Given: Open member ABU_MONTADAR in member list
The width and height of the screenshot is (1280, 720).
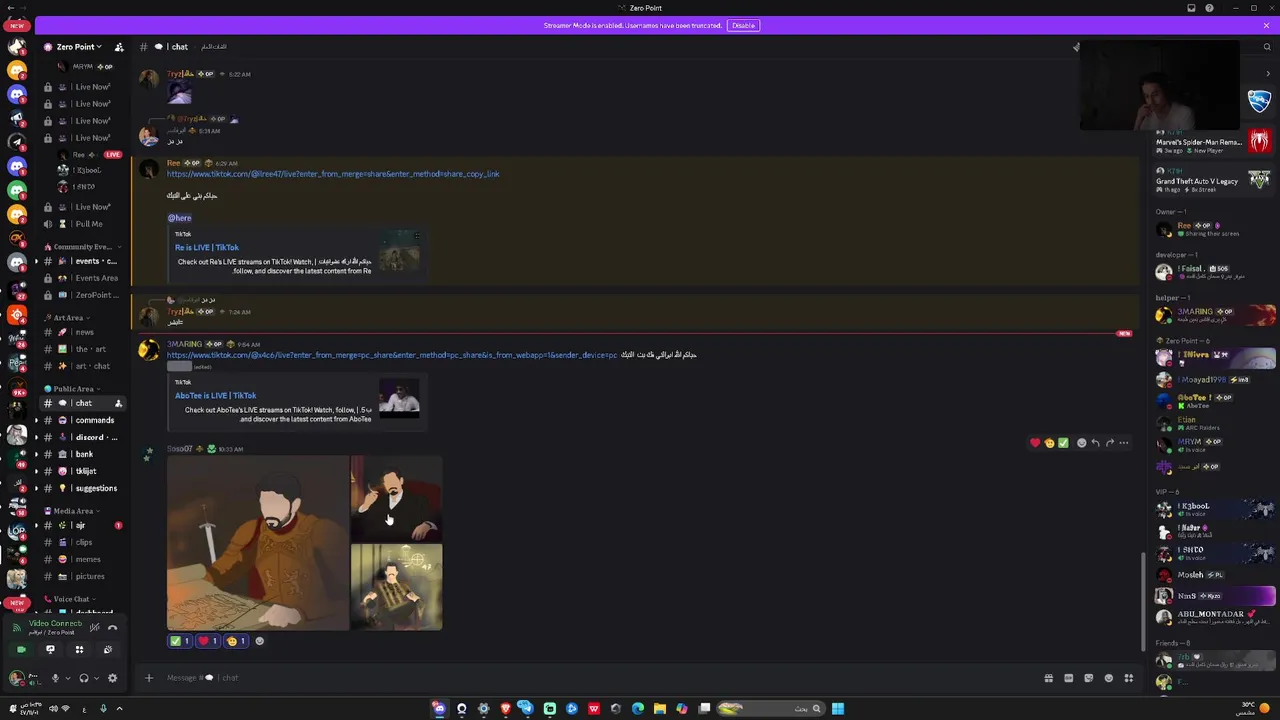Looking at the screenshot, I should [x=1215, y=618].
